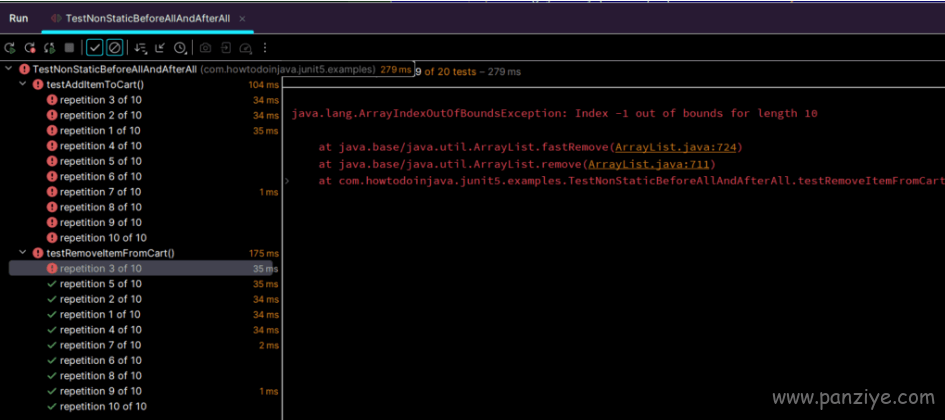Viewport: 945px width, 420px height.
Task: Click the 2 ms duration of passed repetition 7
Action: [269, 345]
